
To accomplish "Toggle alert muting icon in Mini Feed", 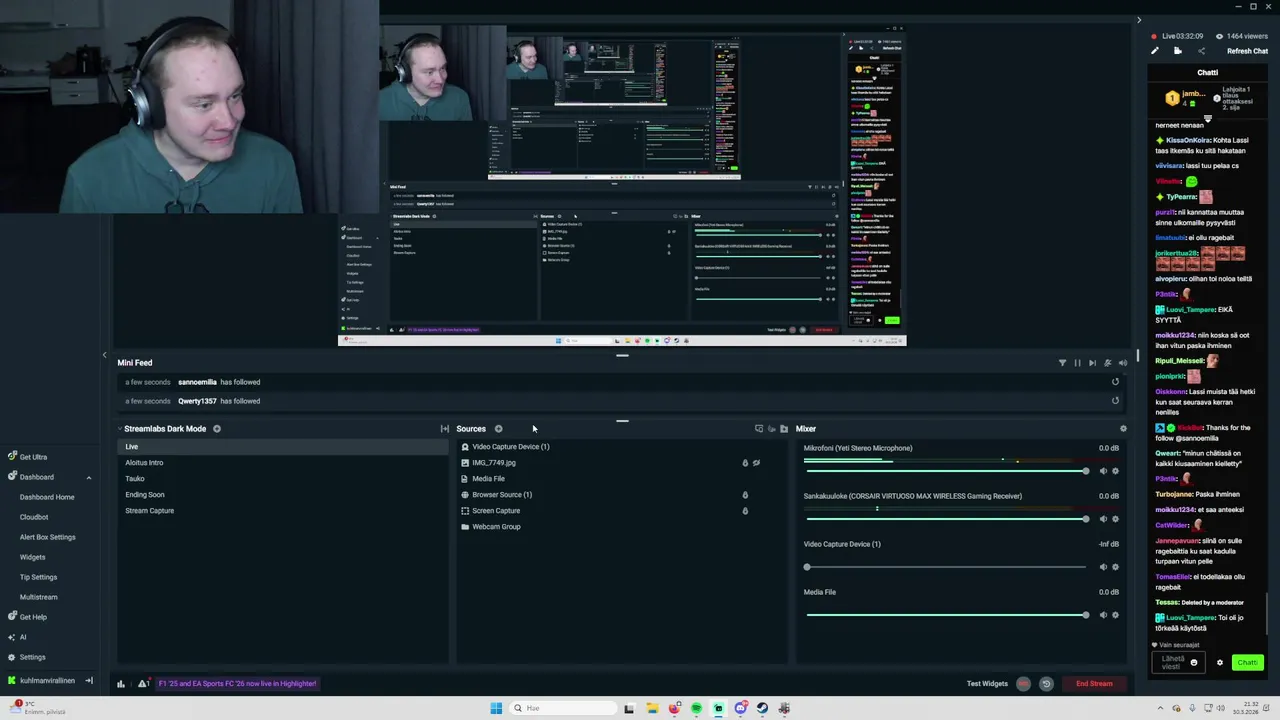I will (1107, 363).
